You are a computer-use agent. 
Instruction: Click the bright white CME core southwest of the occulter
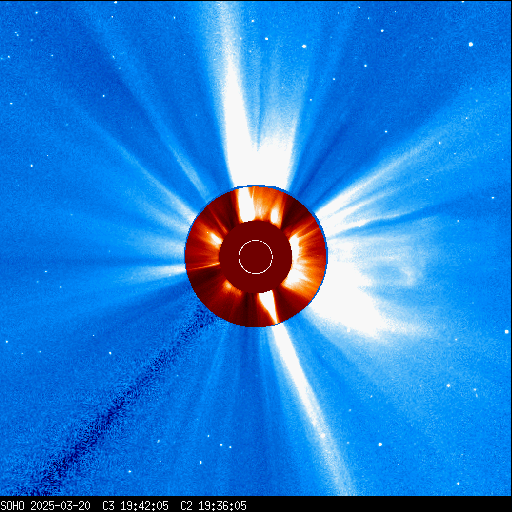343,300
